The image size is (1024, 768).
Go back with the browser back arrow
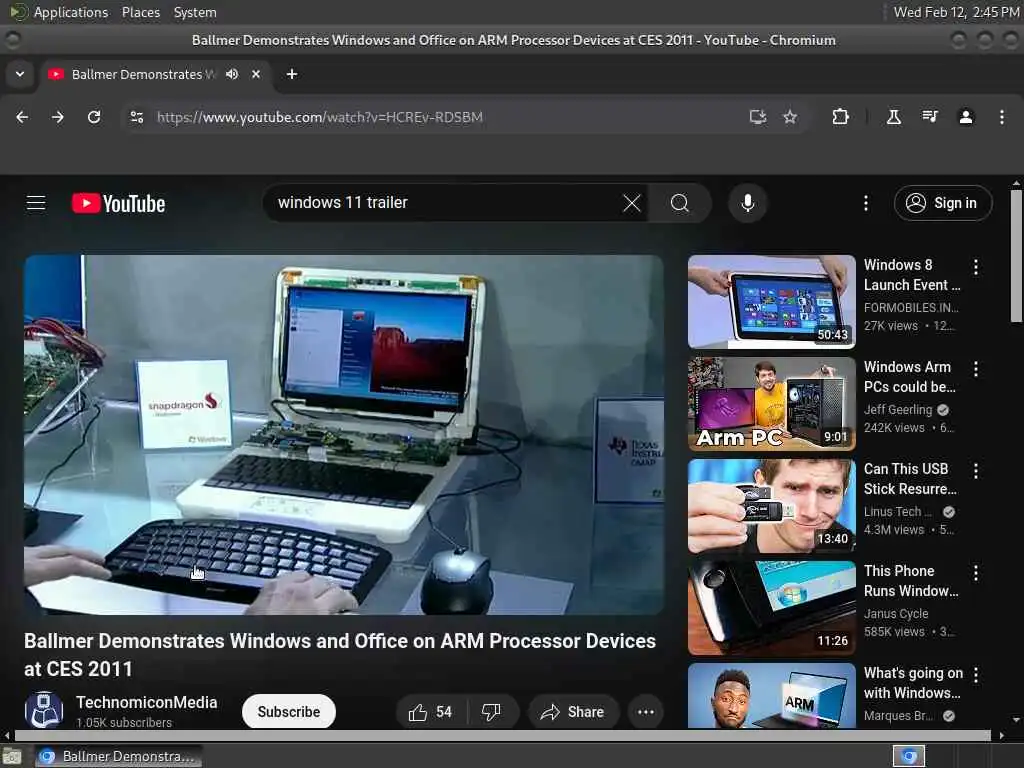[x=22, y=117]
